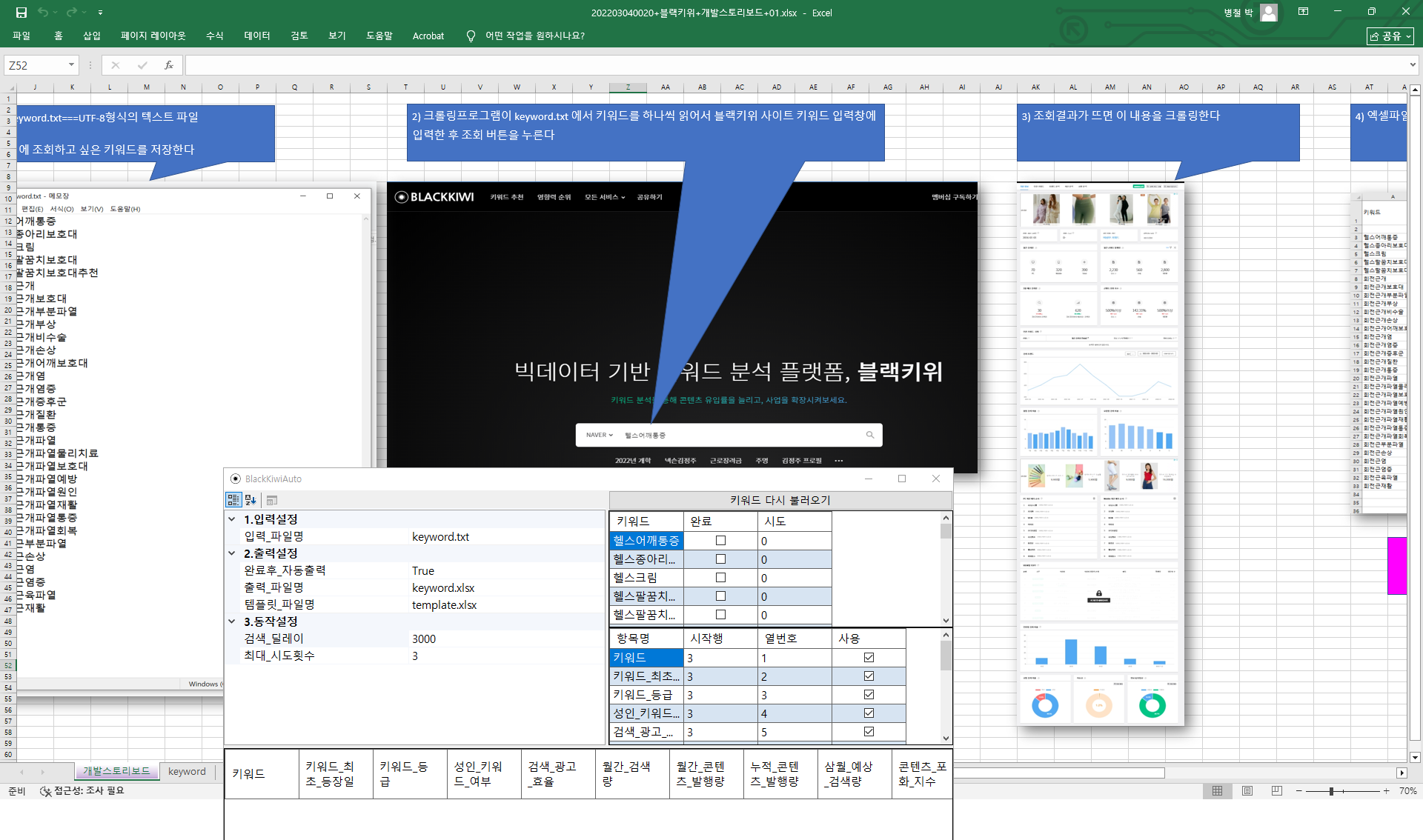Click the zoom slider handle

(1331, 791)
